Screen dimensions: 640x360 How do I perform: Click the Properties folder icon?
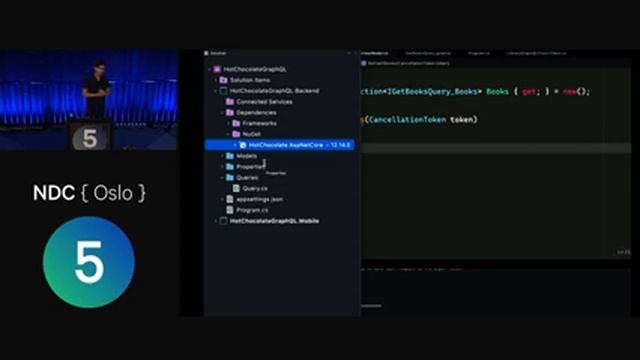pyautogui.click(x=230, y=167)
